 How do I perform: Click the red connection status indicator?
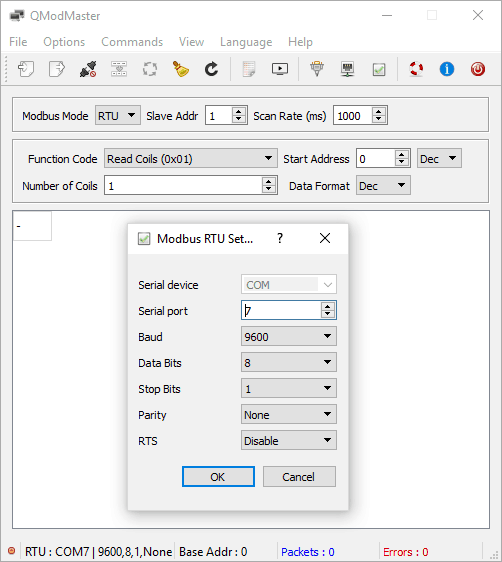click(11, 551)
